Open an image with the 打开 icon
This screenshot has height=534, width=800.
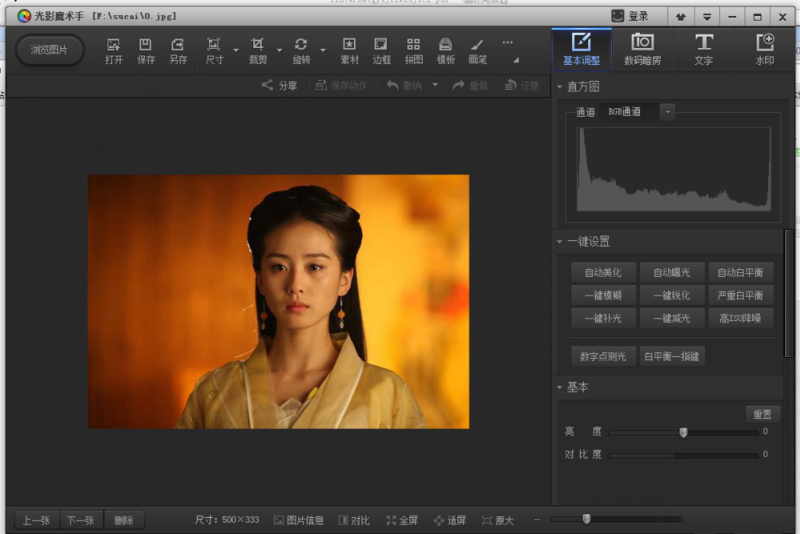pos(114,51)
